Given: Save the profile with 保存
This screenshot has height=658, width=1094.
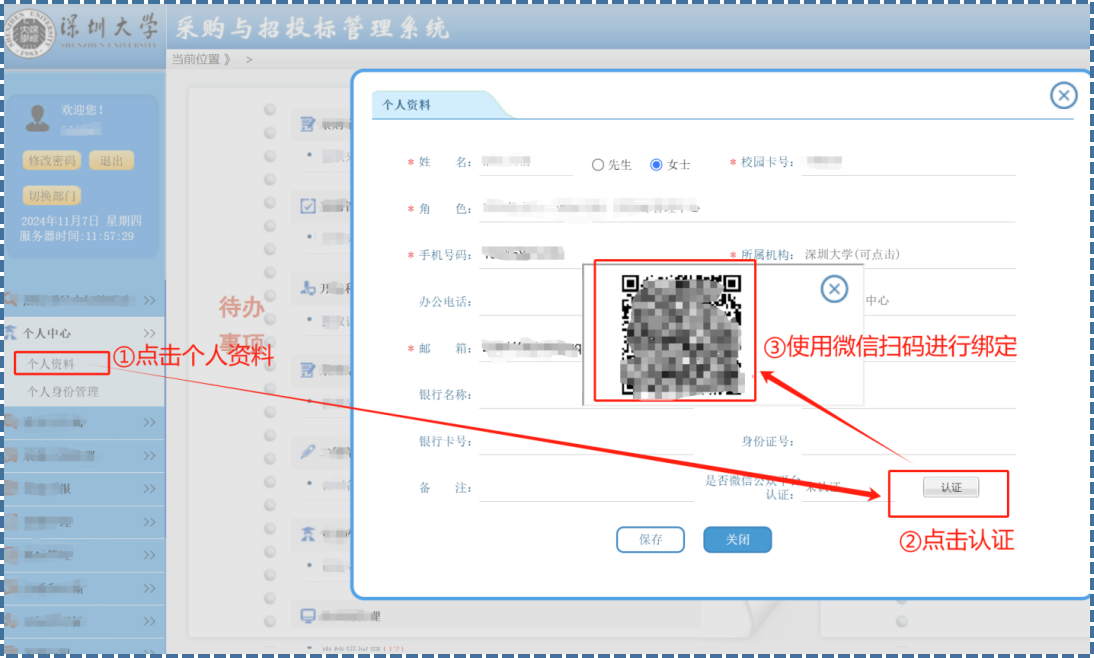Looking at the screenshot, I should pos(650,539).
